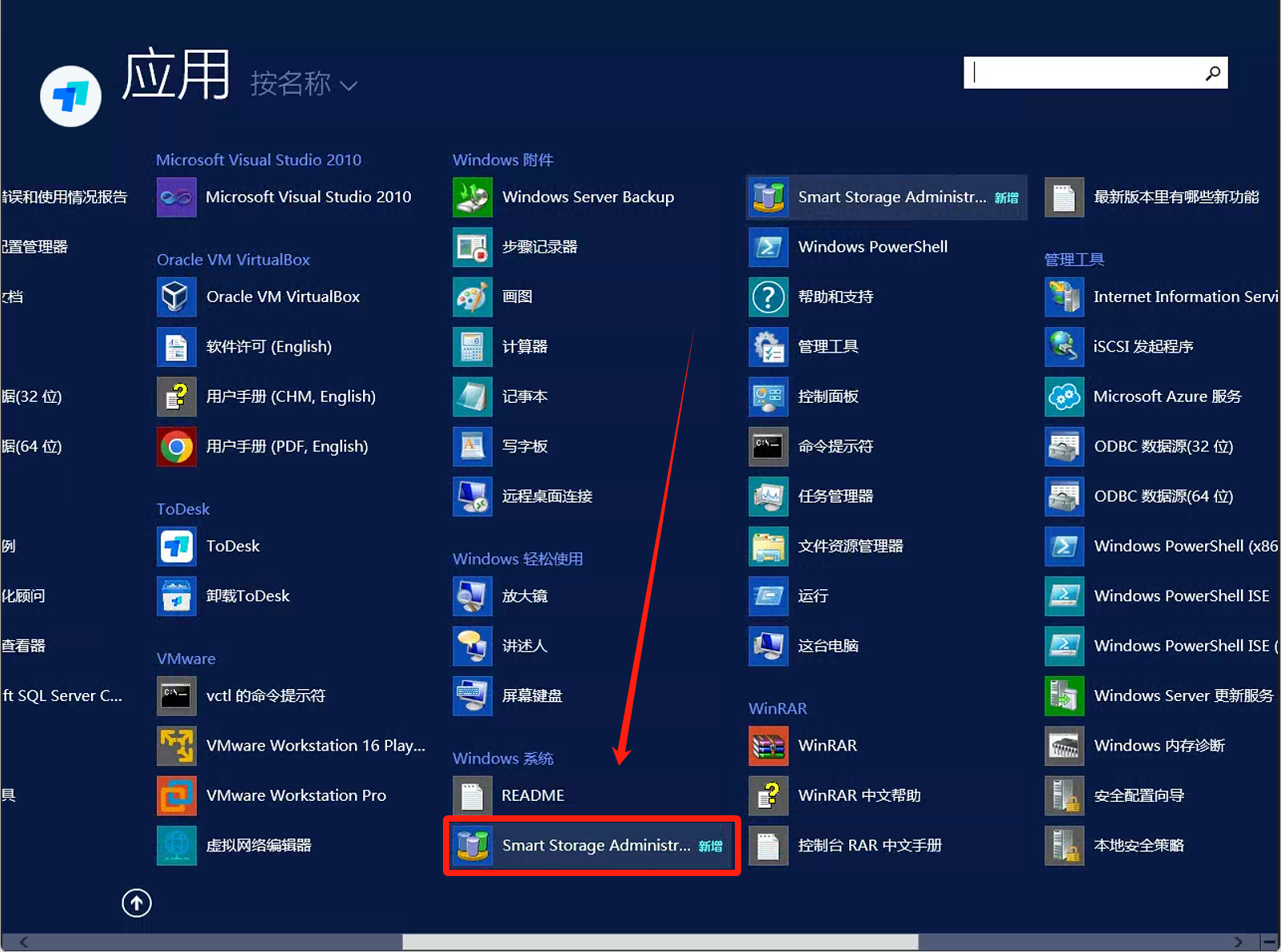Start Microsoft Visual Studio 2010
This screenshot has width=1281, height=952.
(x=176, y=197)
